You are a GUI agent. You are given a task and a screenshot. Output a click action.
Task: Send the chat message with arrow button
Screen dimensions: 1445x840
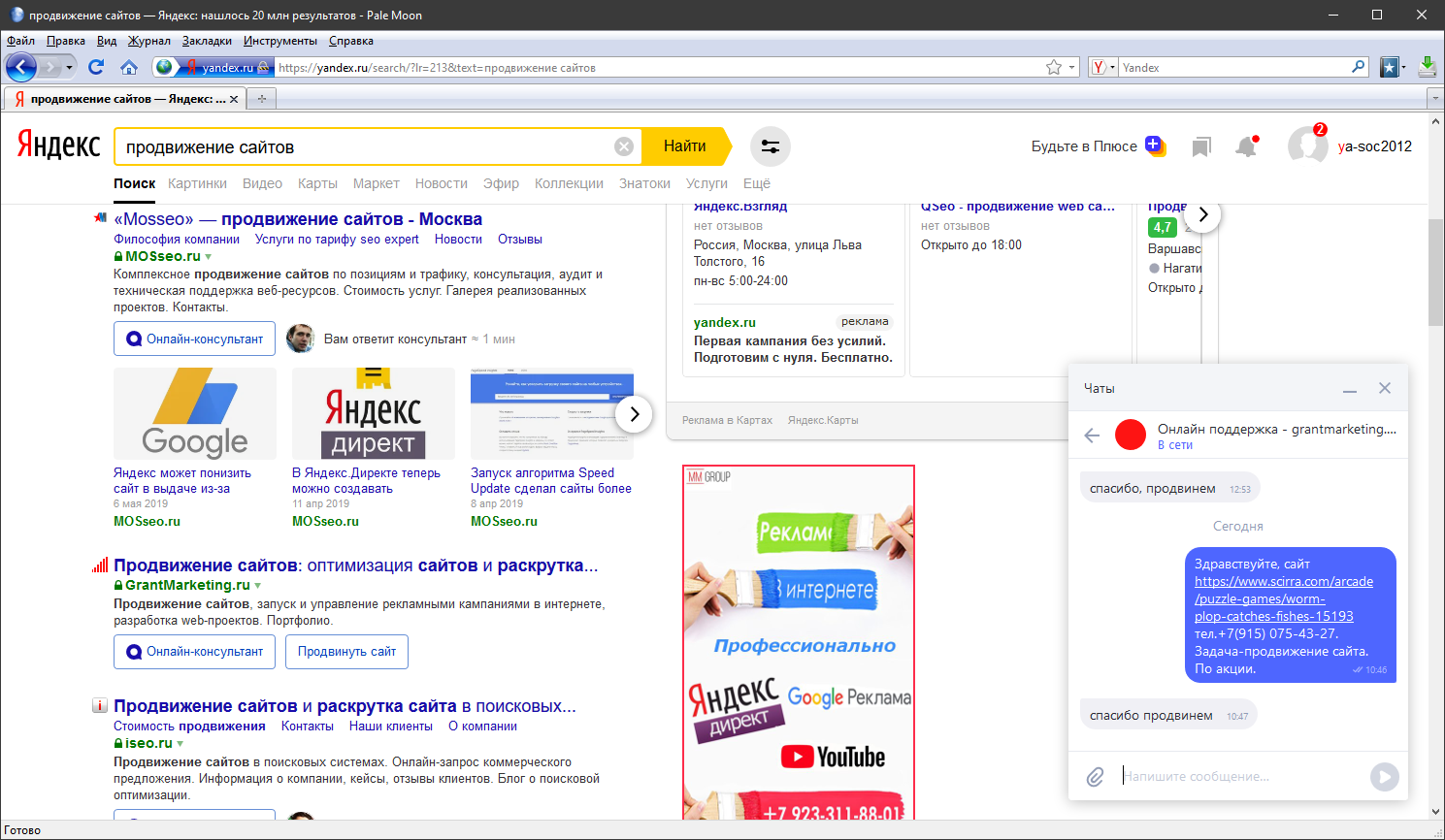(x=1385, y=776)
